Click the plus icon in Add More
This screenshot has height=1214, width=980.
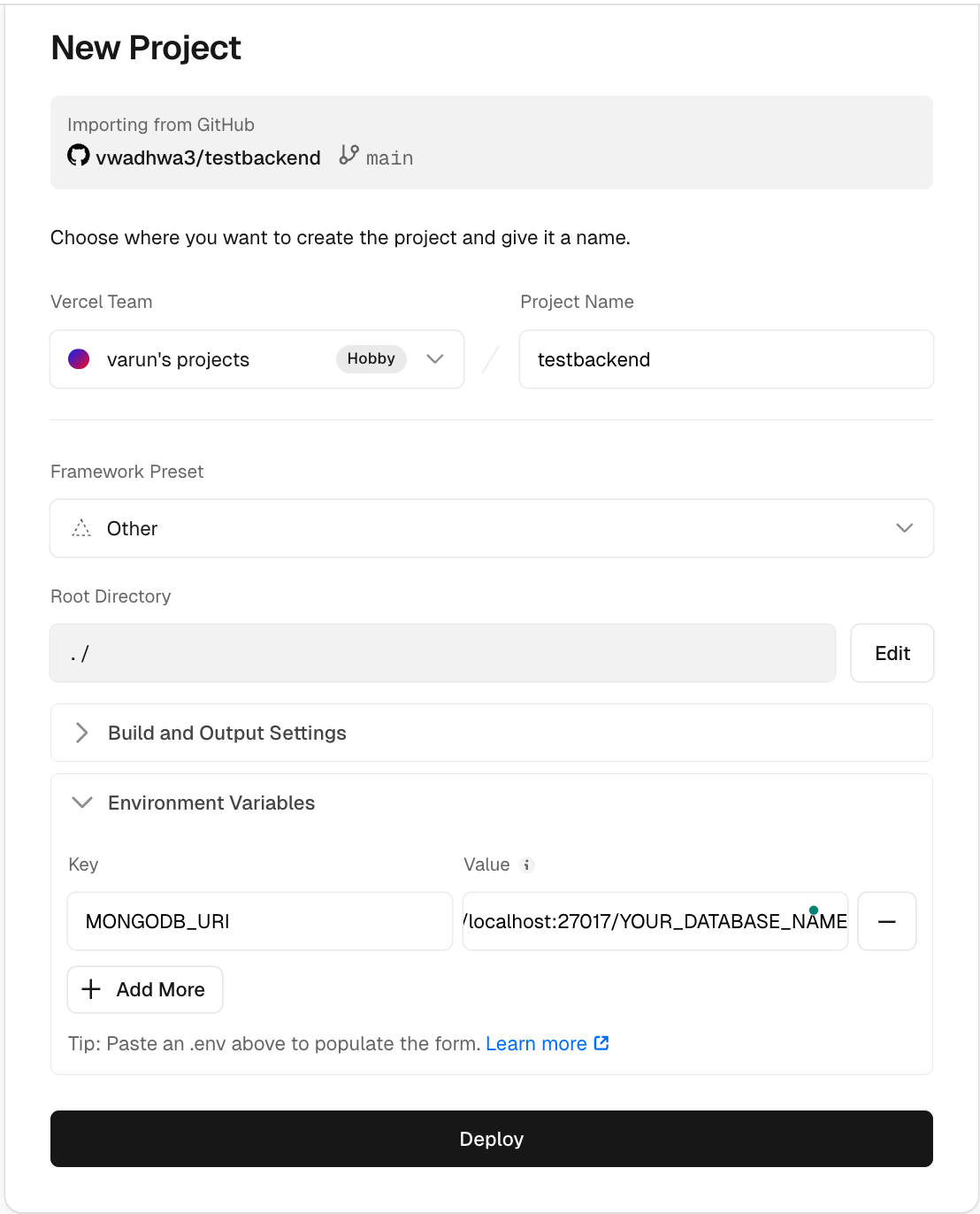[x=91, y=989]
